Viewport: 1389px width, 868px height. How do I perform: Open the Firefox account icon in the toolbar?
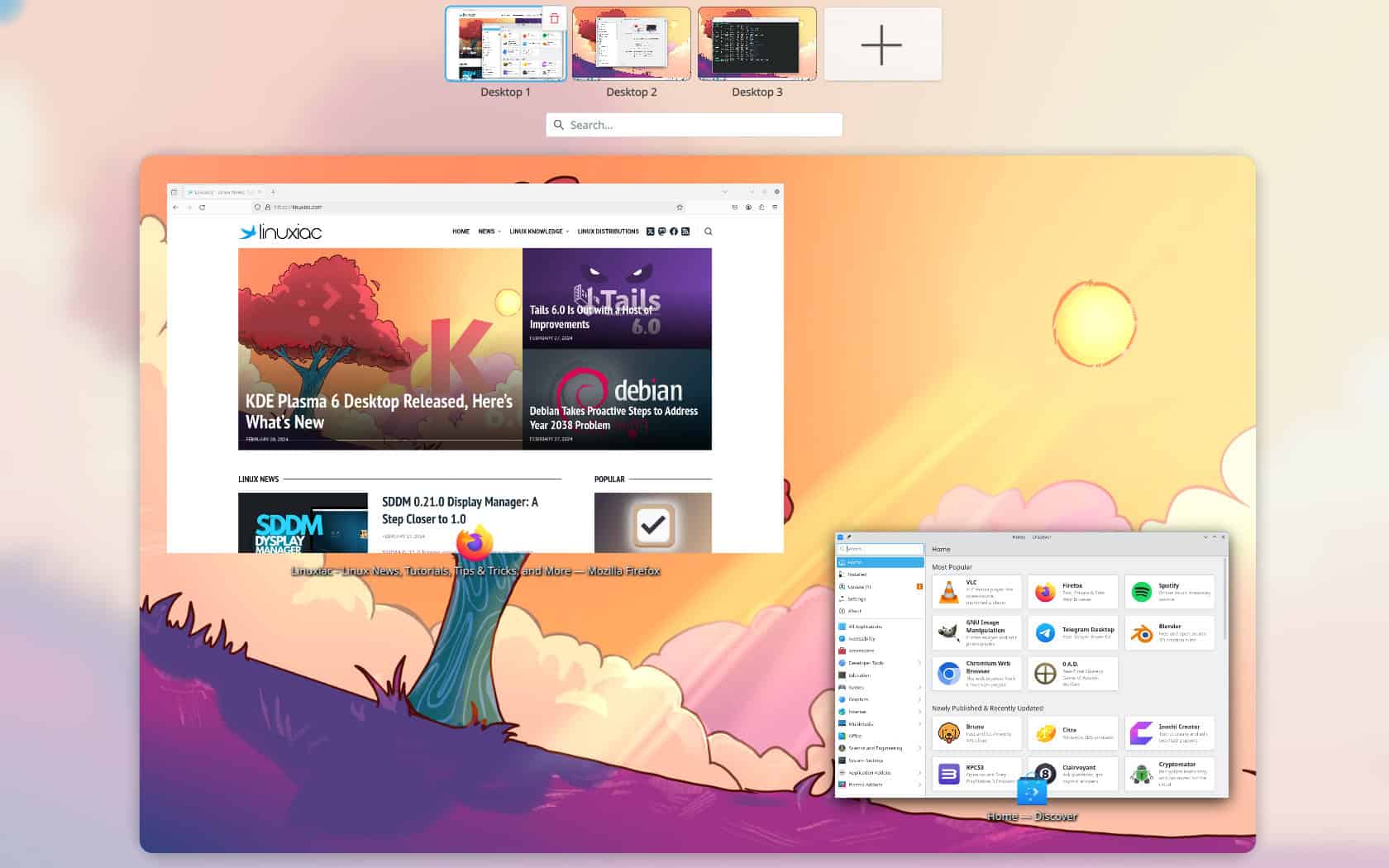[x=748, y=206]
